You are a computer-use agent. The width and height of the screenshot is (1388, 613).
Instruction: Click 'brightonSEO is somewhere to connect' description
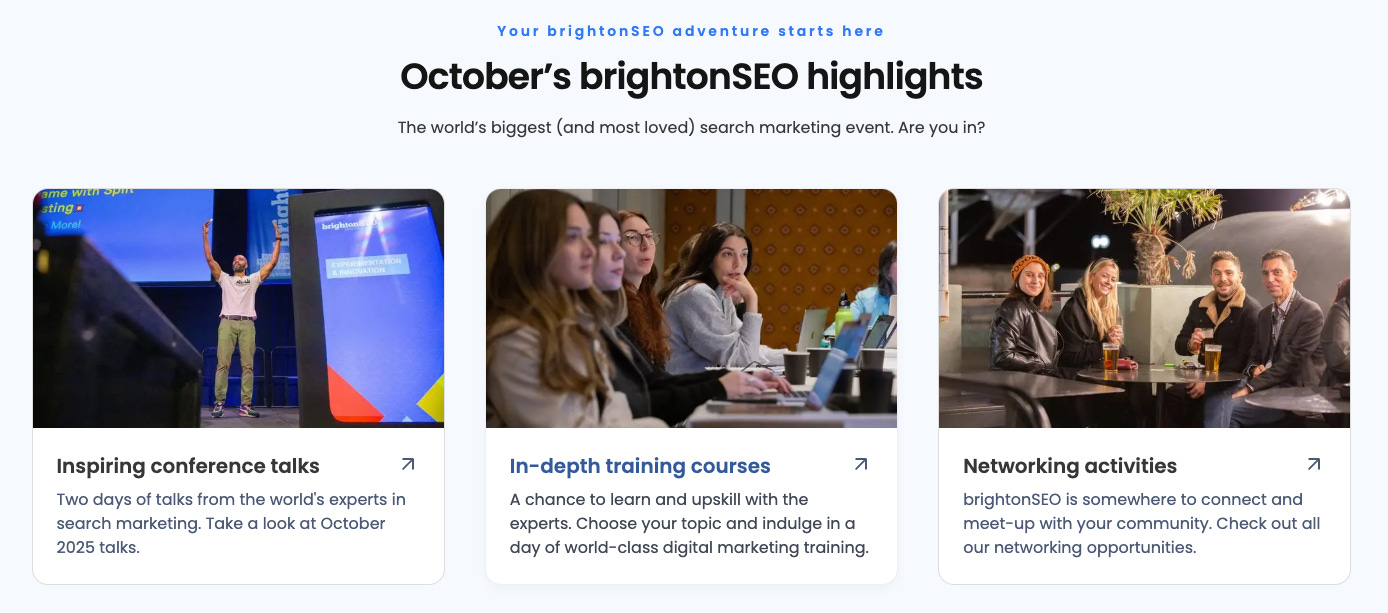[x=1142, y=523]
